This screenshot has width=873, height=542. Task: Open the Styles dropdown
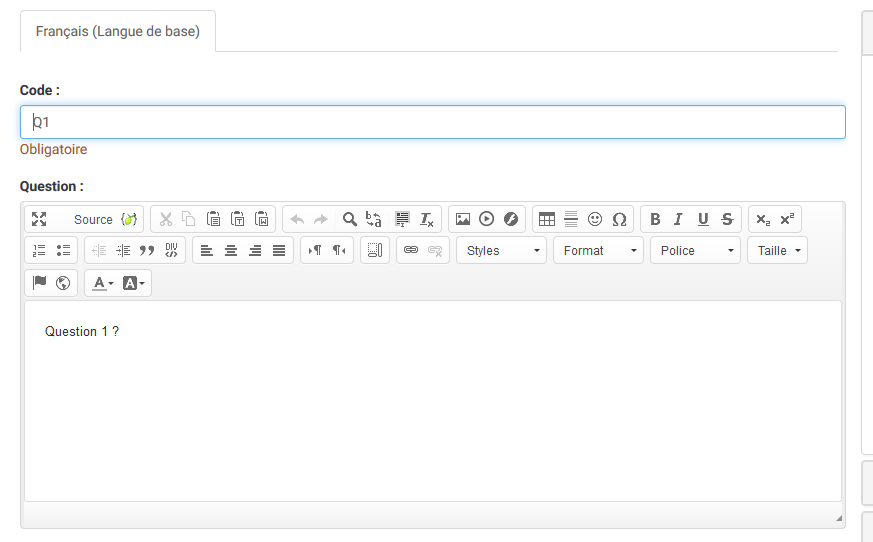[x=501, y=250]
